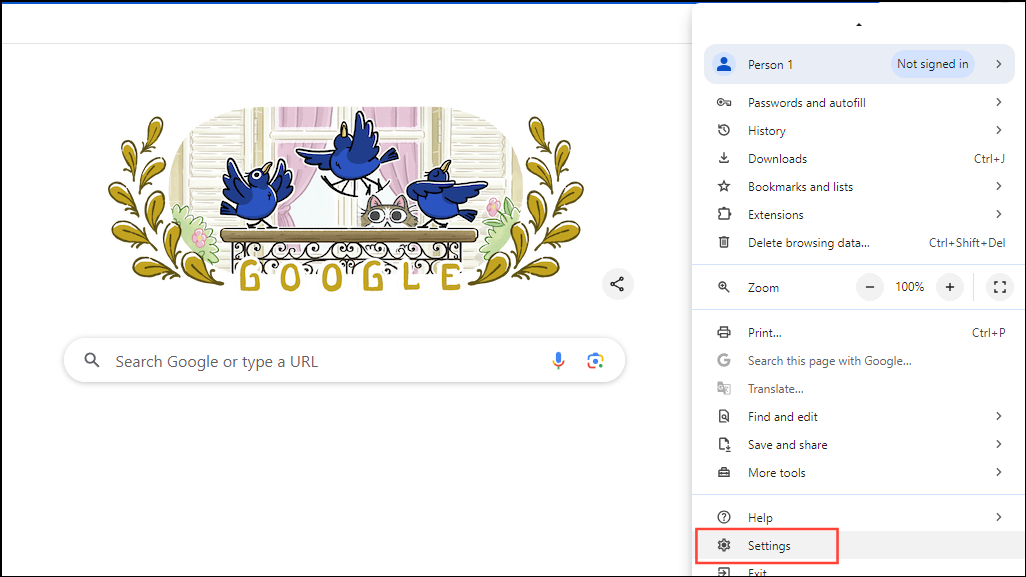This screenshot has height=577, width=1026.
Task: Click the Search Google or type URL field
Action: point(320,361)
